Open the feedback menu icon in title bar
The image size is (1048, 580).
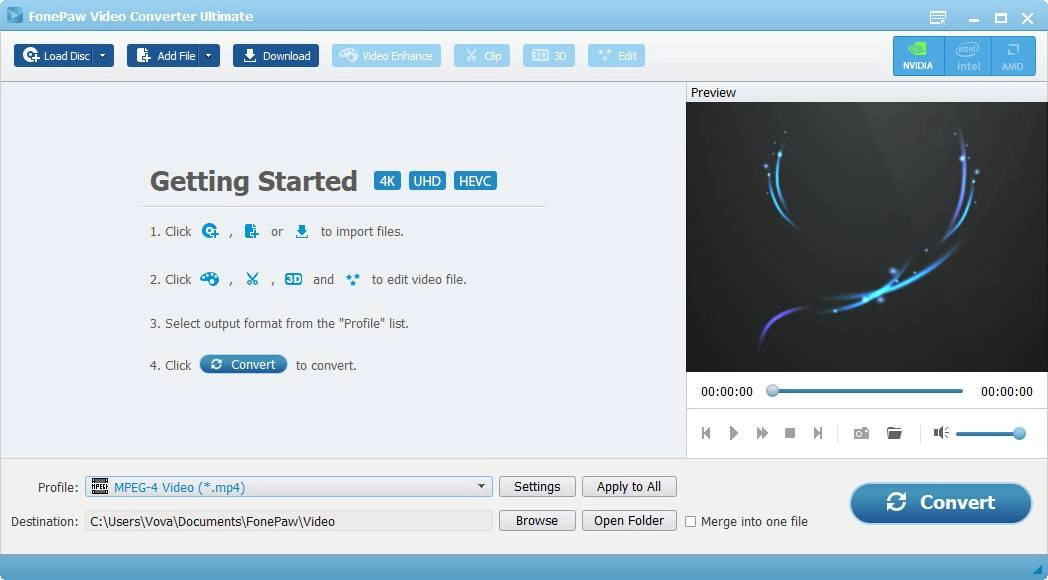point(938,17)
